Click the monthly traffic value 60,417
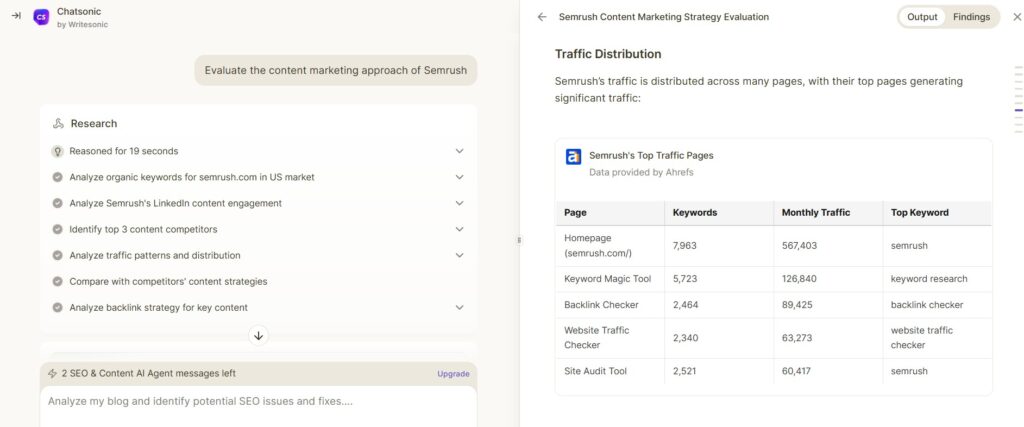This screenshot has width=1024, height=427. click(x=797, y=371)
